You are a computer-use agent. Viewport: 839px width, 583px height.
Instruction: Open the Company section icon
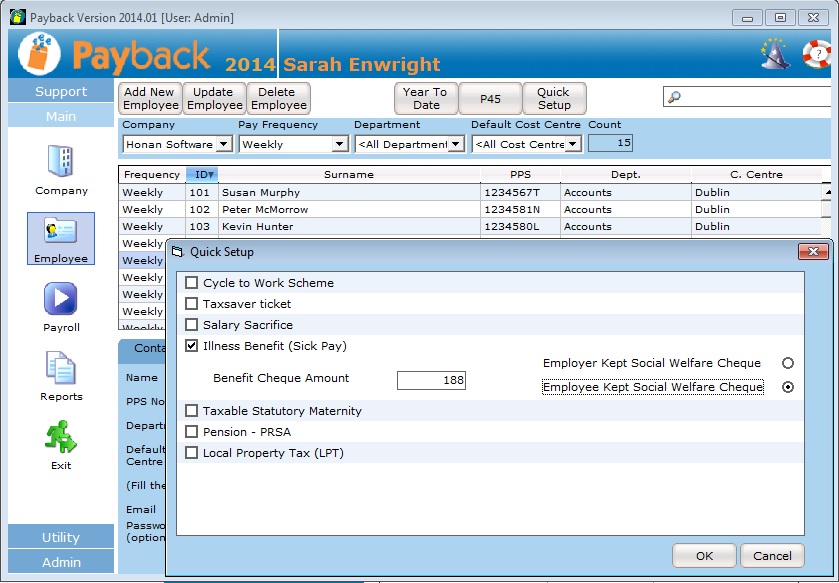click(x=61, y=162)
